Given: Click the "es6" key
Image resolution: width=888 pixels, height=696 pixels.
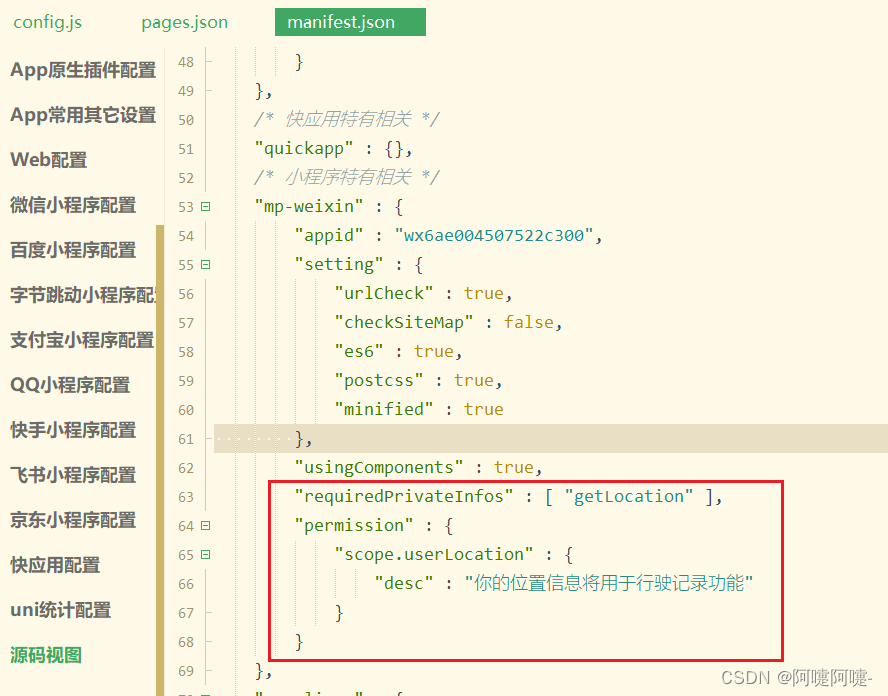Looking at the screenshot, I should click(359, 351).
